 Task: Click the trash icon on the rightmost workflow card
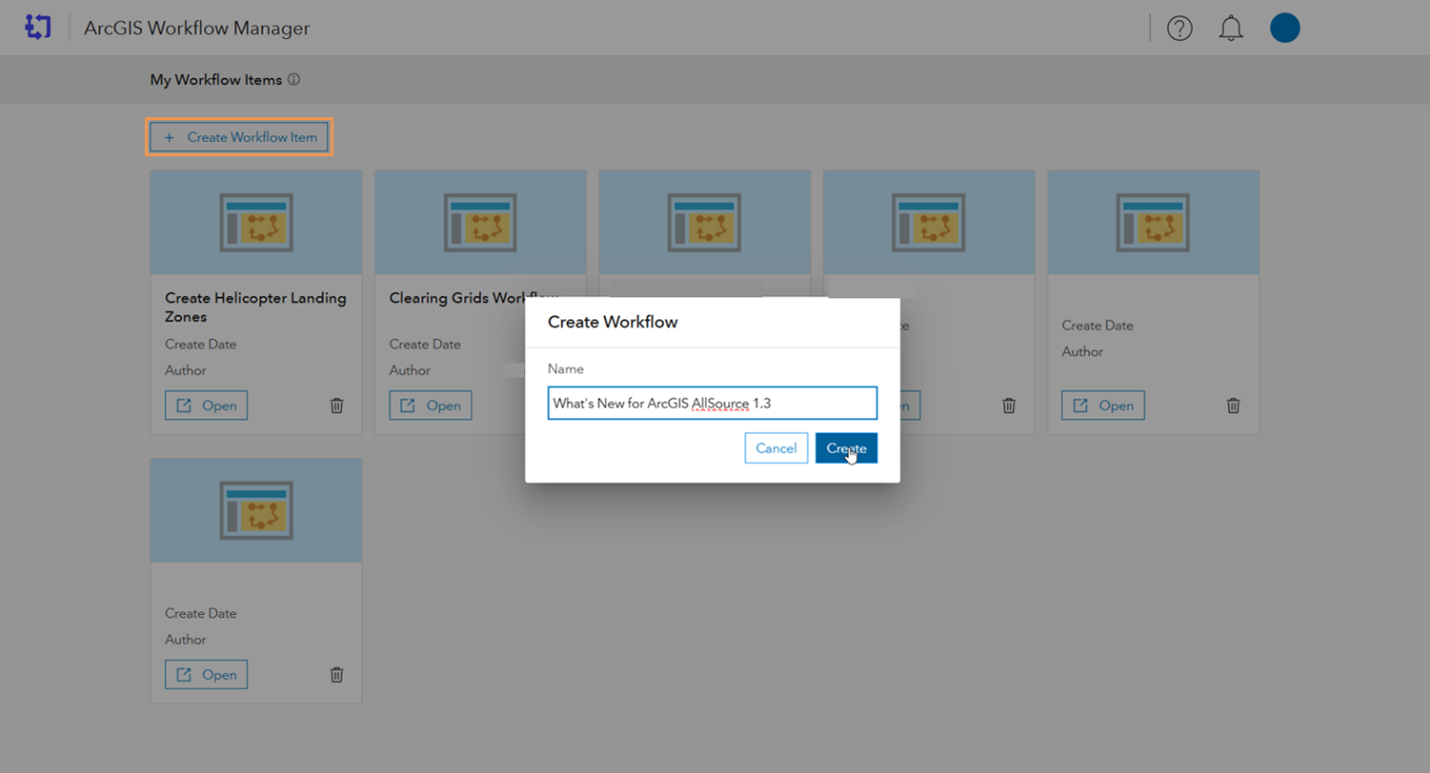tap(1233, 405)
